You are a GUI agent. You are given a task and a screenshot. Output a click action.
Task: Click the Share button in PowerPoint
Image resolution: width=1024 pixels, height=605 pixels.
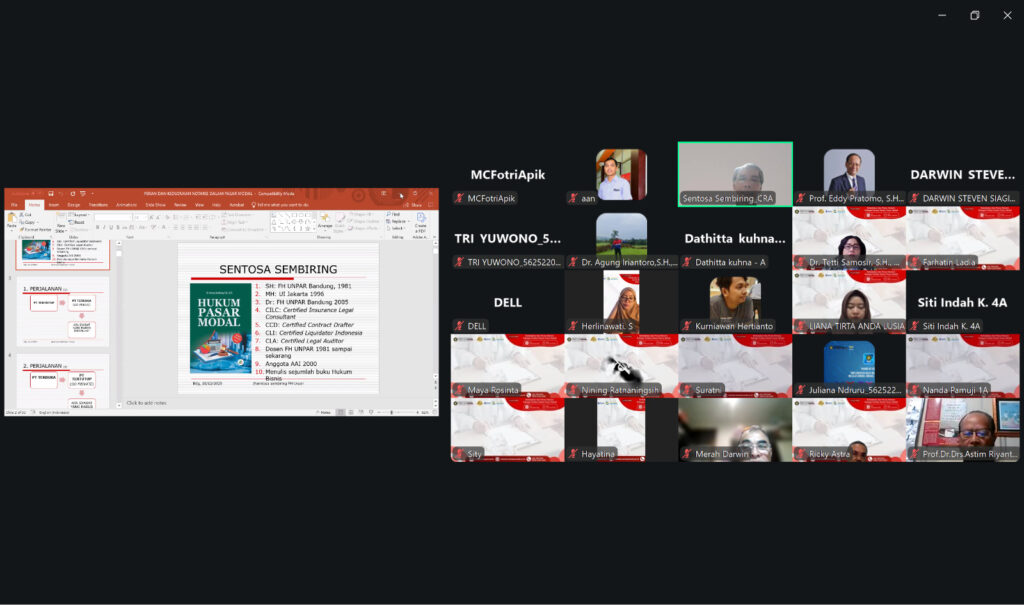(414, 205)
